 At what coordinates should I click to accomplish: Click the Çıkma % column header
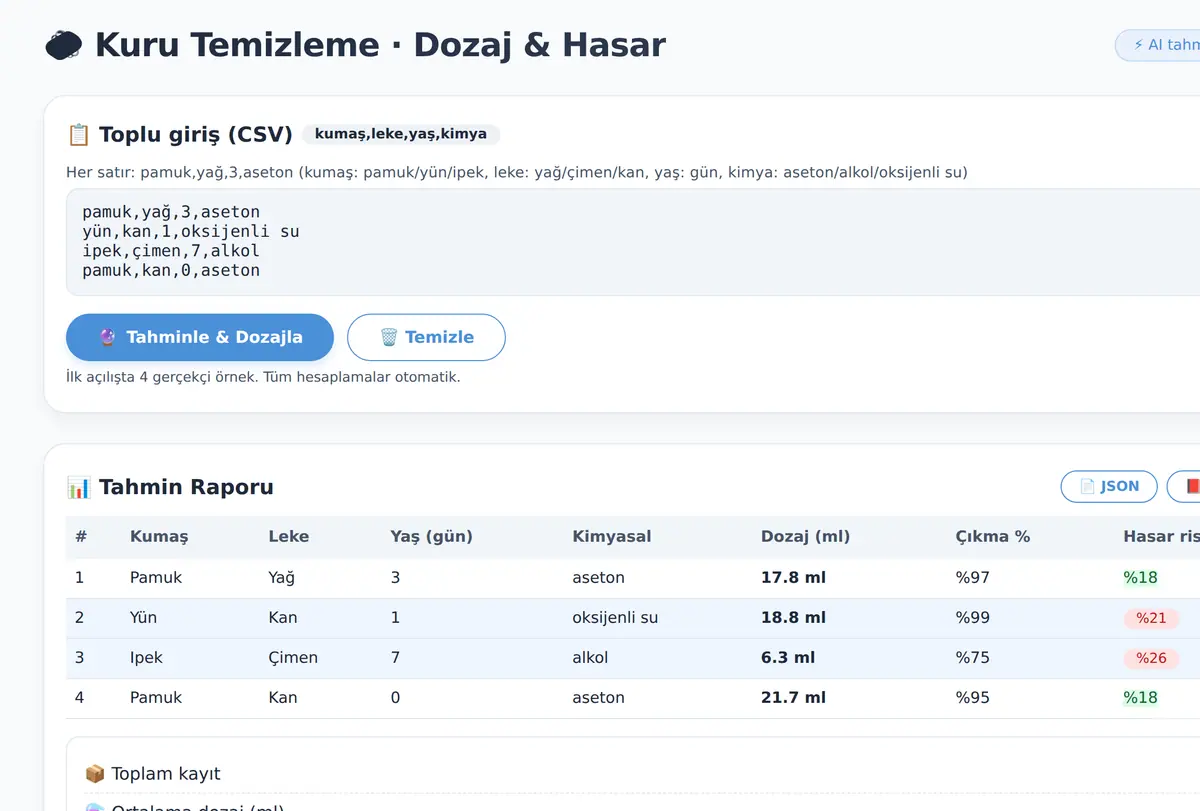pos(992,536)
